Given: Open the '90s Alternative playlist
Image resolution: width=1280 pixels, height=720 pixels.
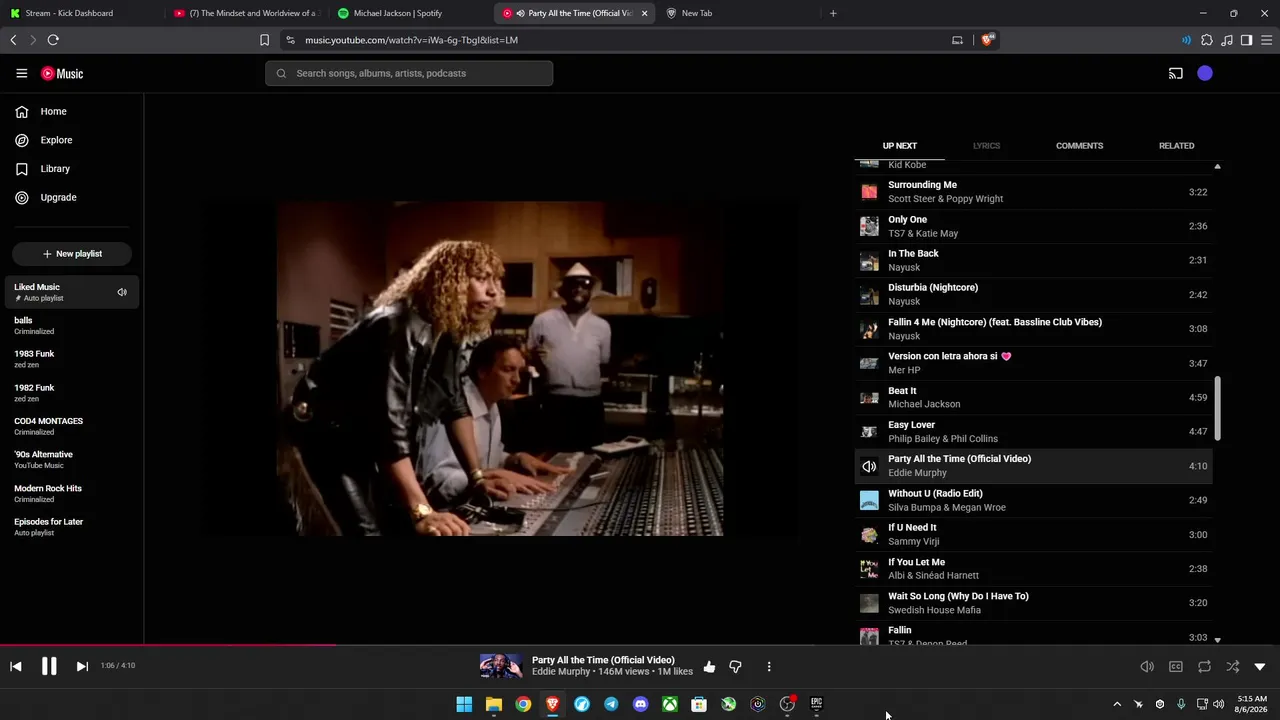Looking at the screenshot, I should click(x=72, y=460).
